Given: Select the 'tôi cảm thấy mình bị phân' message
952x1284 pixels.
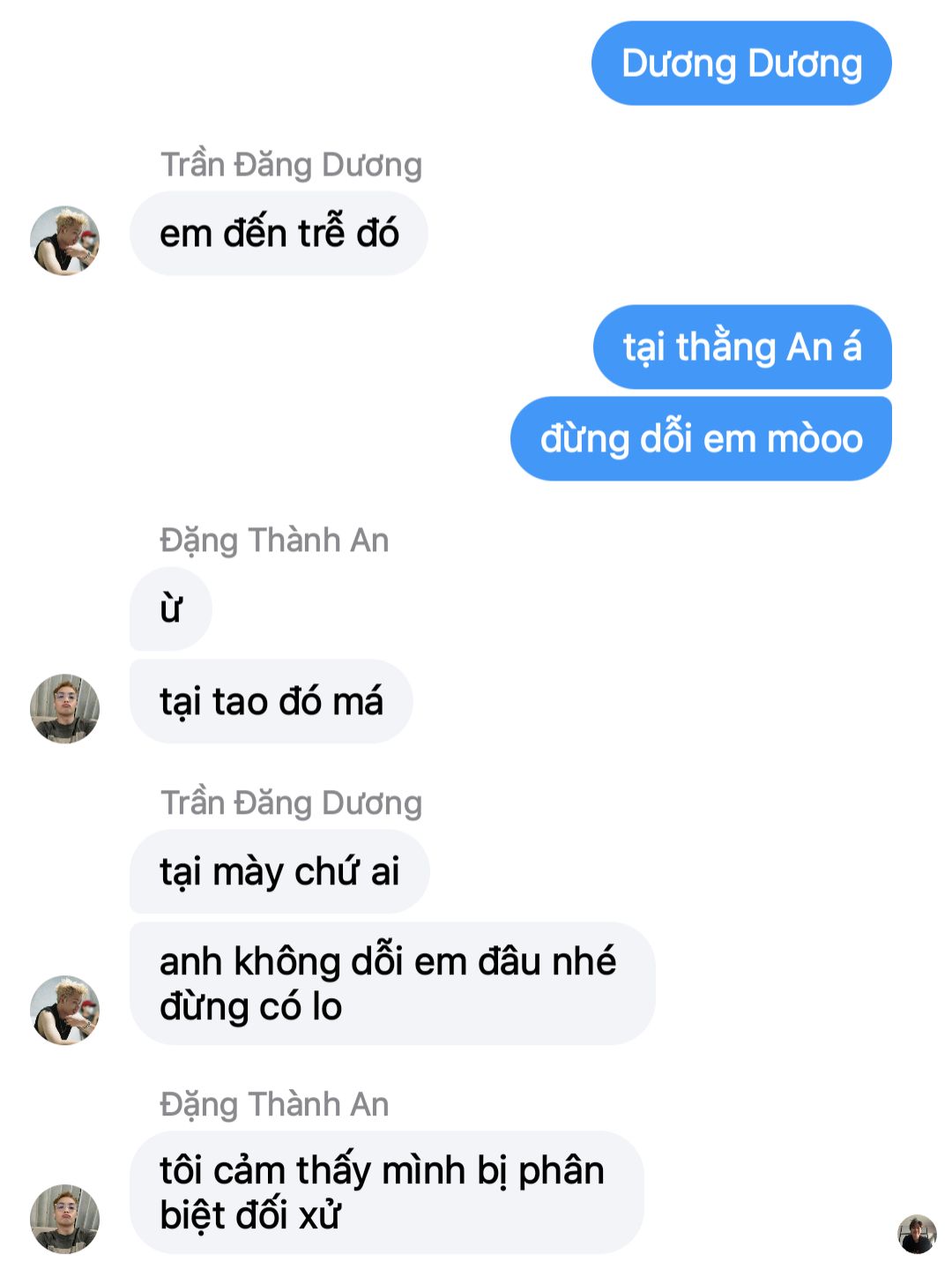Looking at the screenshot, I should click(387, 1193).
